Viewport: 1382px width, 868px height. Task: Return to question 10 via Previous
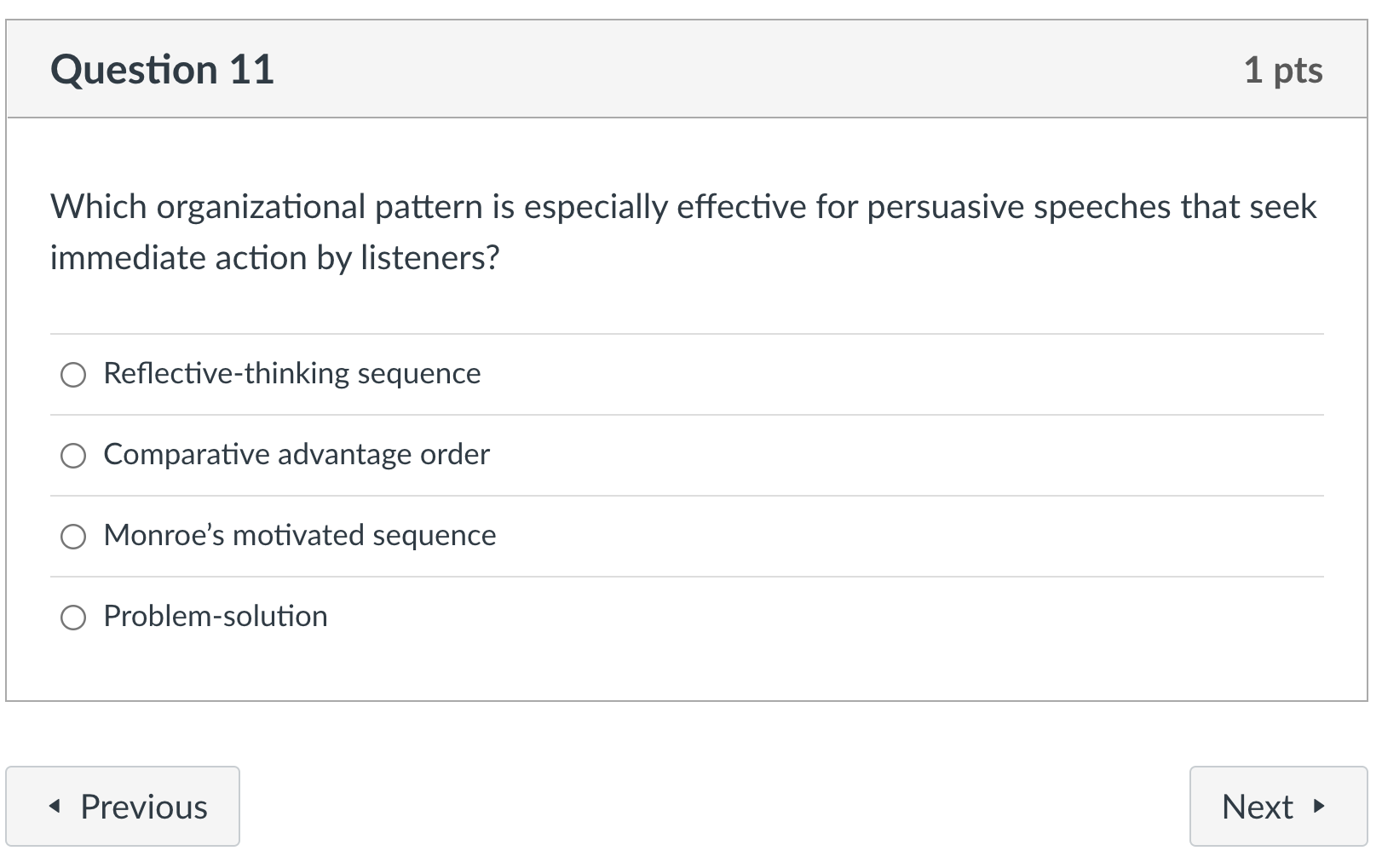click(123, 806)
